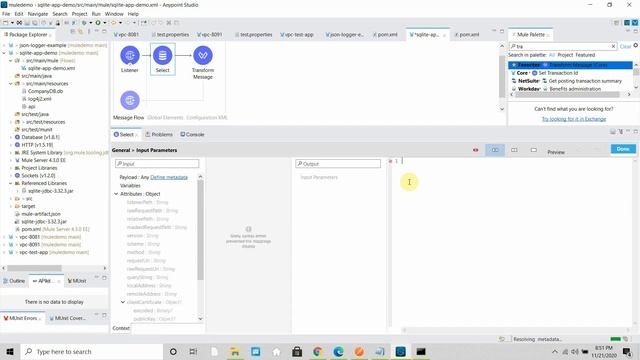Click the faded error-handler Listener node
This screenshot has width=640, height=360.
point(130,100)
